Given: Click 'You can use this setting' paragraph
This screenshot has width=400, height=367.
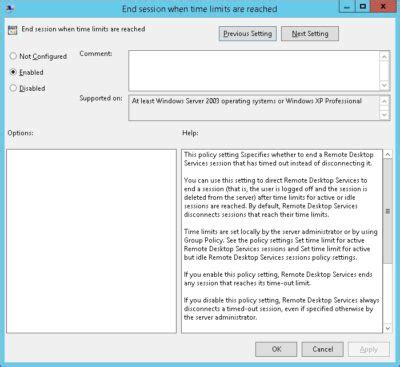Looking at the screenshot, I should coord(276,197).
